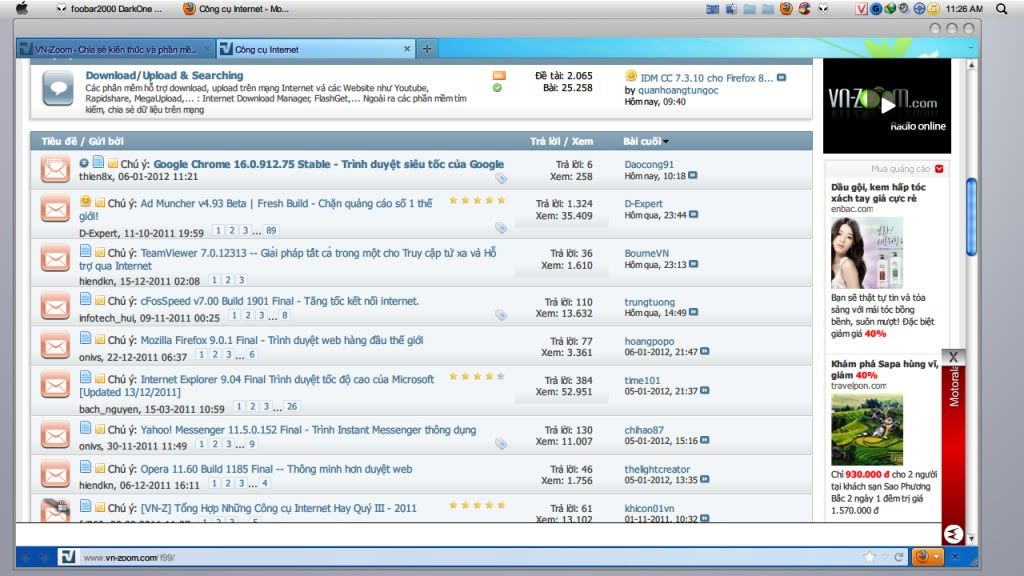This screenshot has width=1024, height=576.
Task: View last poster Daocong91 profile
Action: (x=648, y=165)
